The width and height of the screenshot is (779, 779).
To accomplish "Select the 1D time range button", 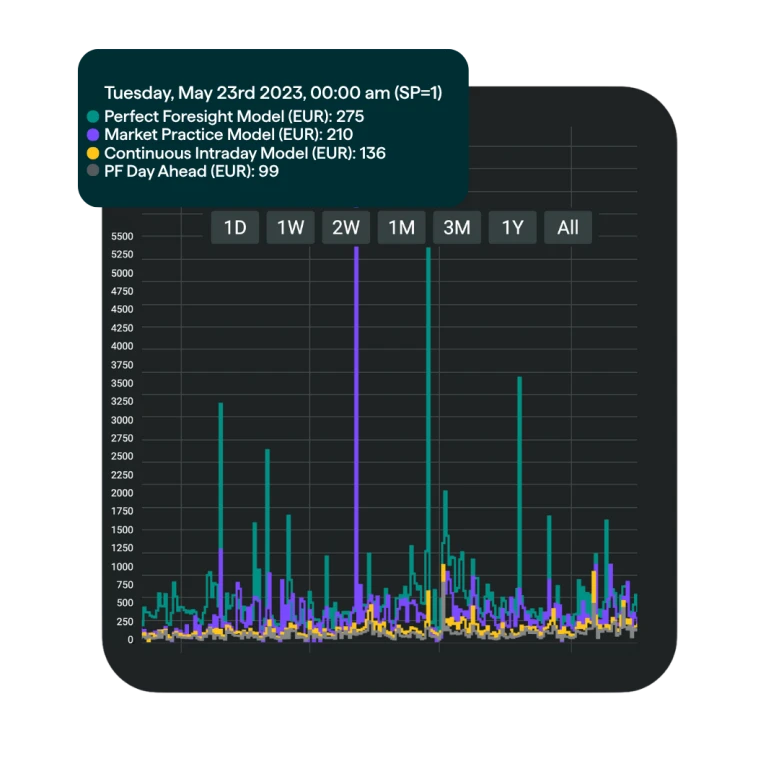I will (x=235, y=228).
